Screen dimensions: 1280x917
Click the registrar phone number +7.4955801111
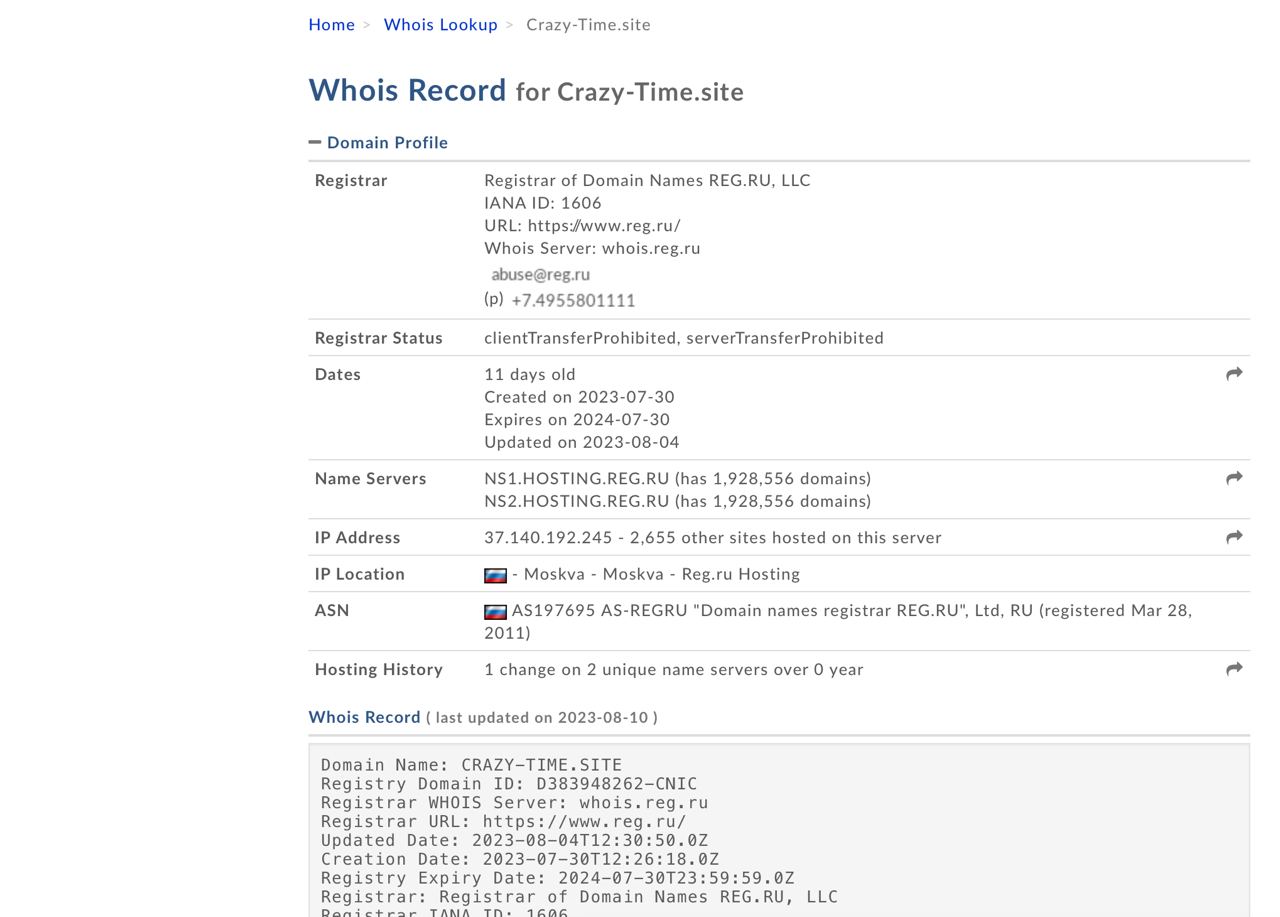573,300
